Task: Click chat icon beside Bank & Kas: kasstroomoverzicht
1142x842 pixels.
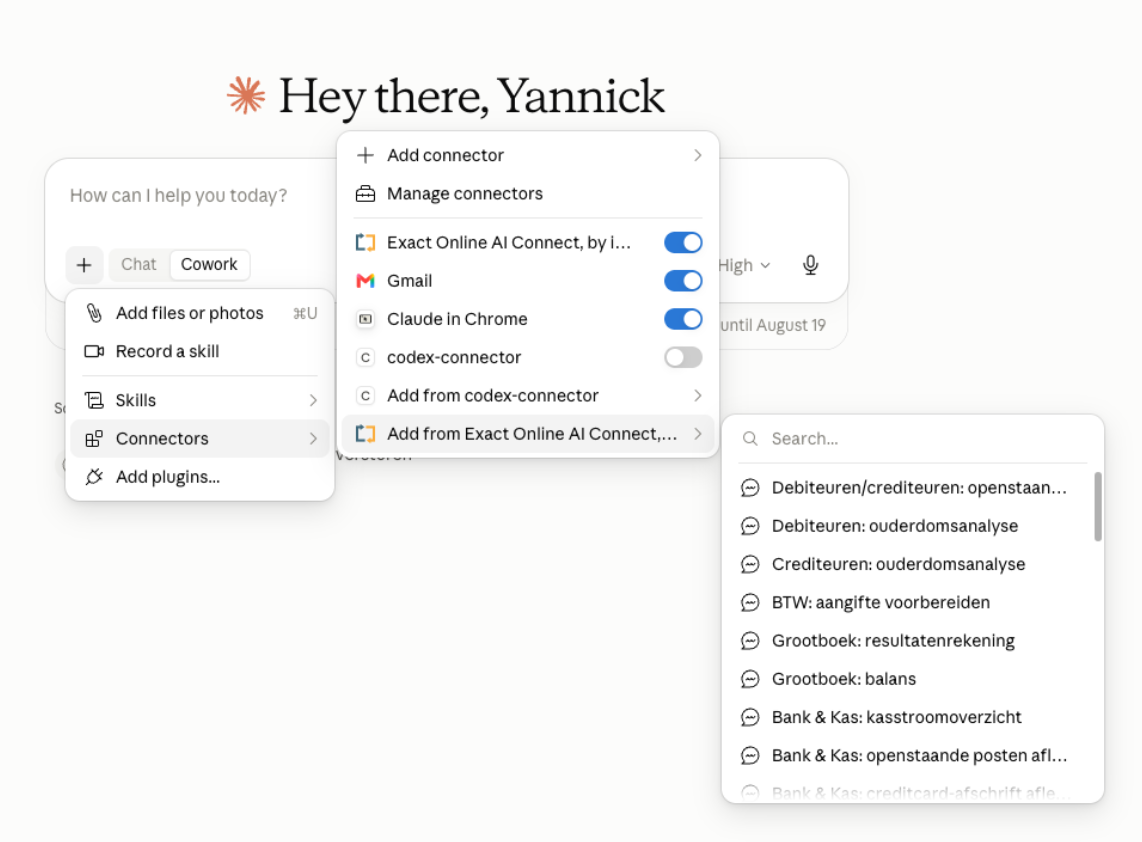Action: (x=749, y=717)
